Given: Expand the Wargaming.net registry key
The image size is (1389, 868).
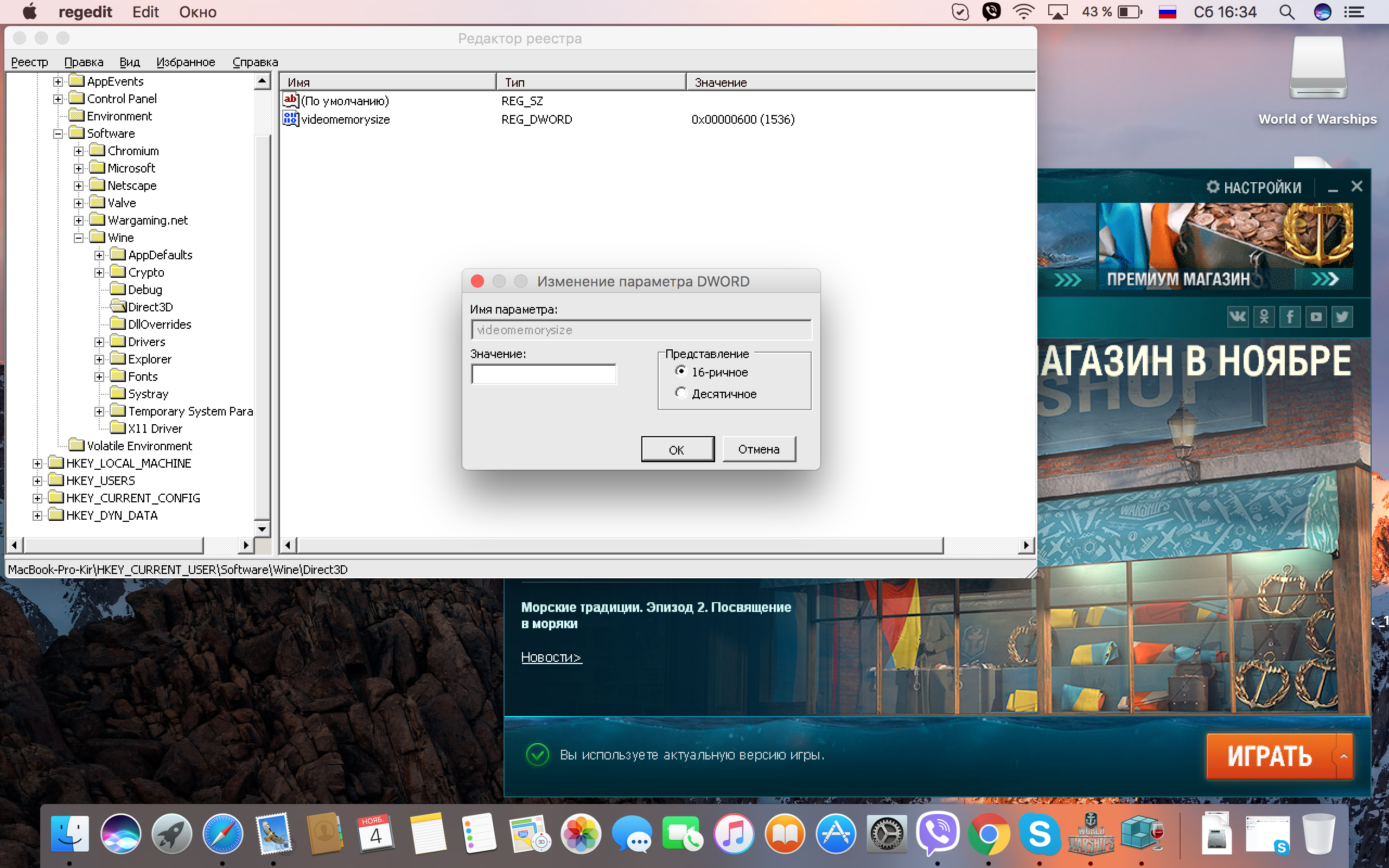Looking at the screenshot, I should coord(79,220).
